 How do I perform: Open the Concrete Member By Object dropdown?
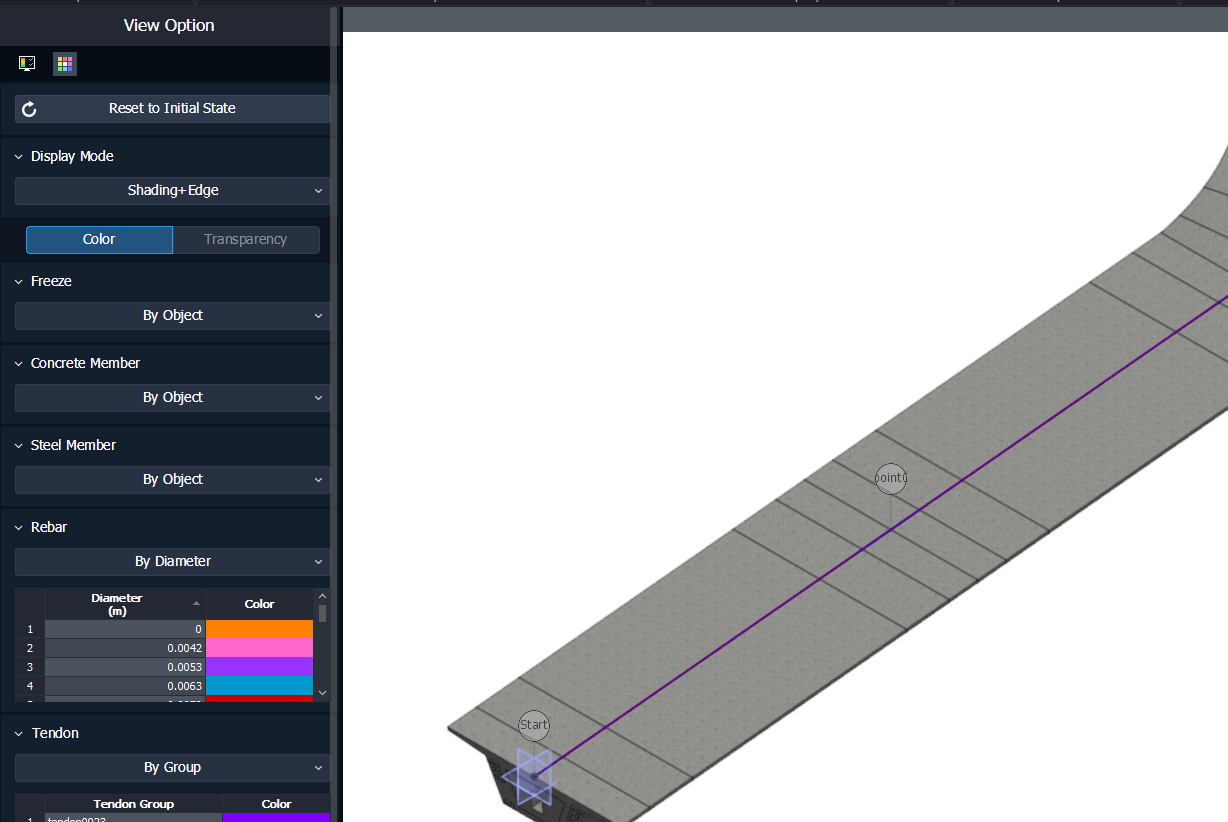172,397
